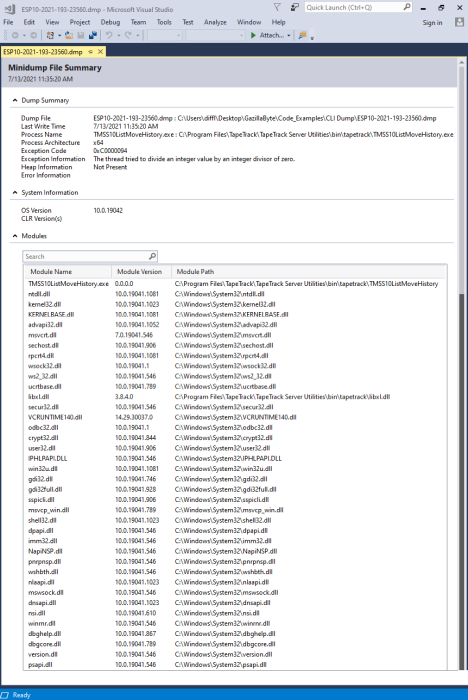Click the Undo toolbar icon
Screen dimensions: 468x700
(x=109, y=35)
